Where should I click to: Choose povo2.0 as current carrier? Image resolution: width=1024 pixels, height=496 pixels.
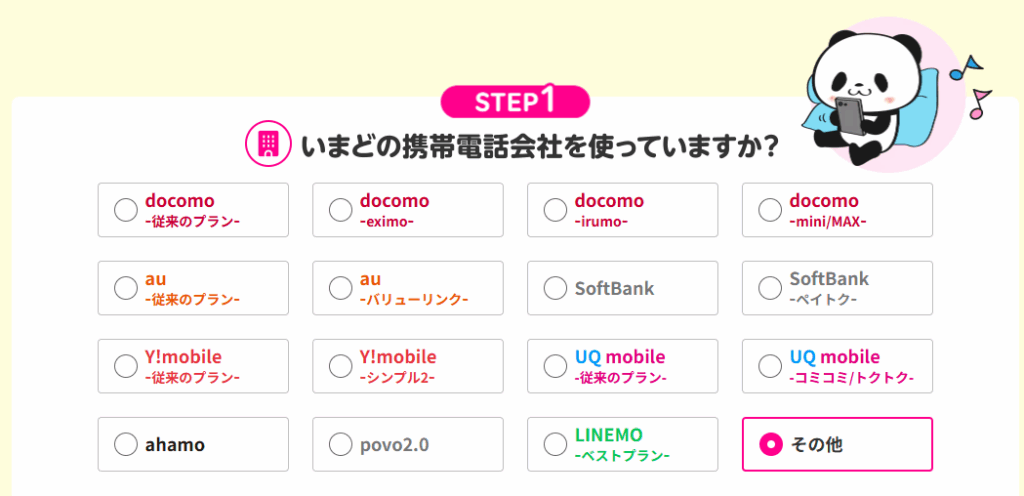coord(408,444)
